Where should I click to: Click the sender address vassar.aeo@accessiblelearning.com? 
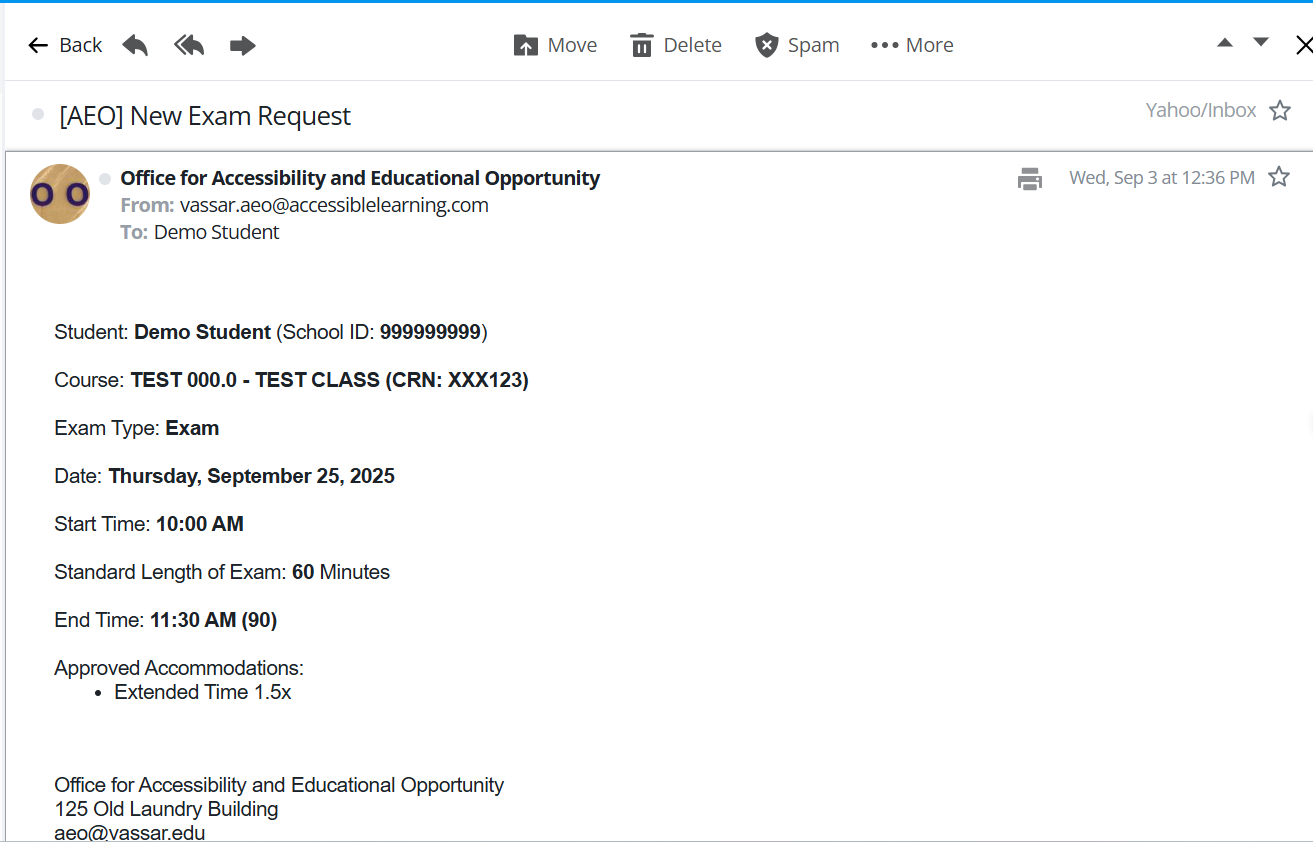pyautogui.click(x=334, y=205)
